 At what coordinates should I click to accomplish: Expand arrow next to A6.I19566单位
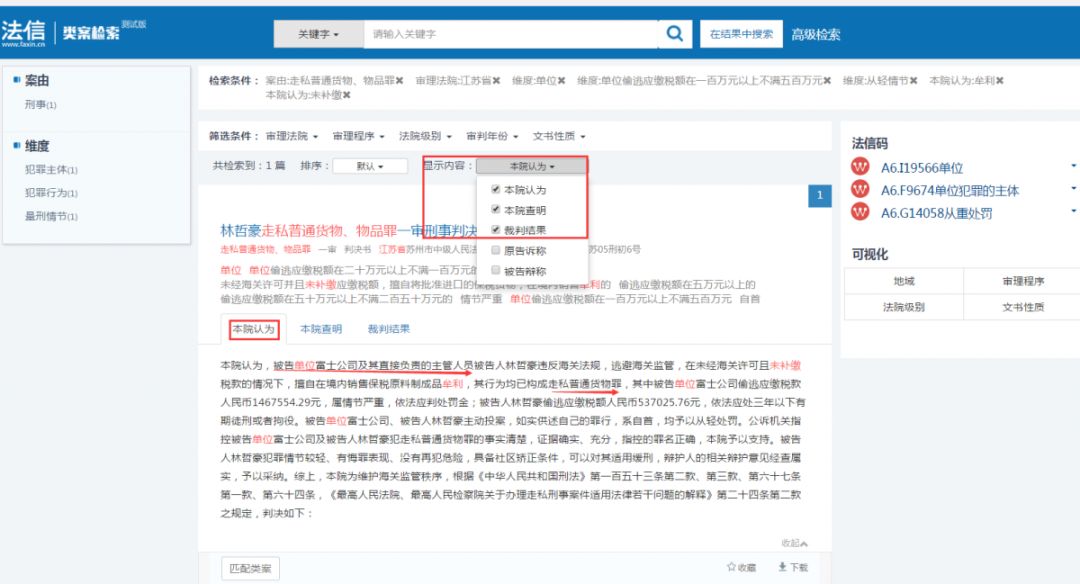(x=1073, y=166)
